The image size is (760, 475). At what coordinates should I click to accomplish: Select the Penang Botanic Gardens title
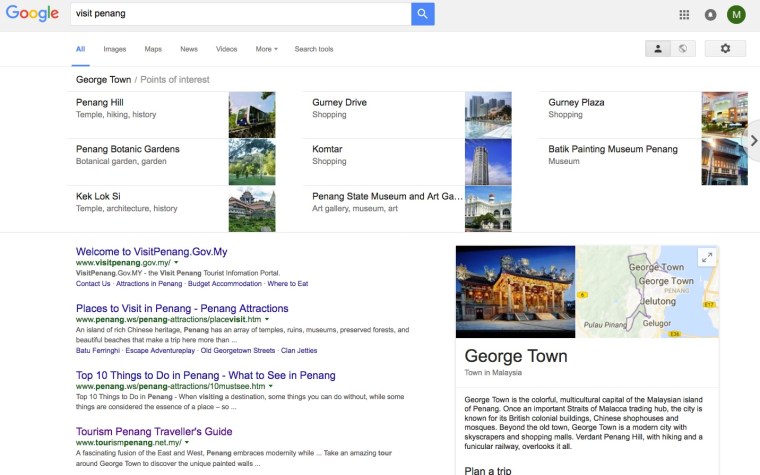(x=127, y=149)
